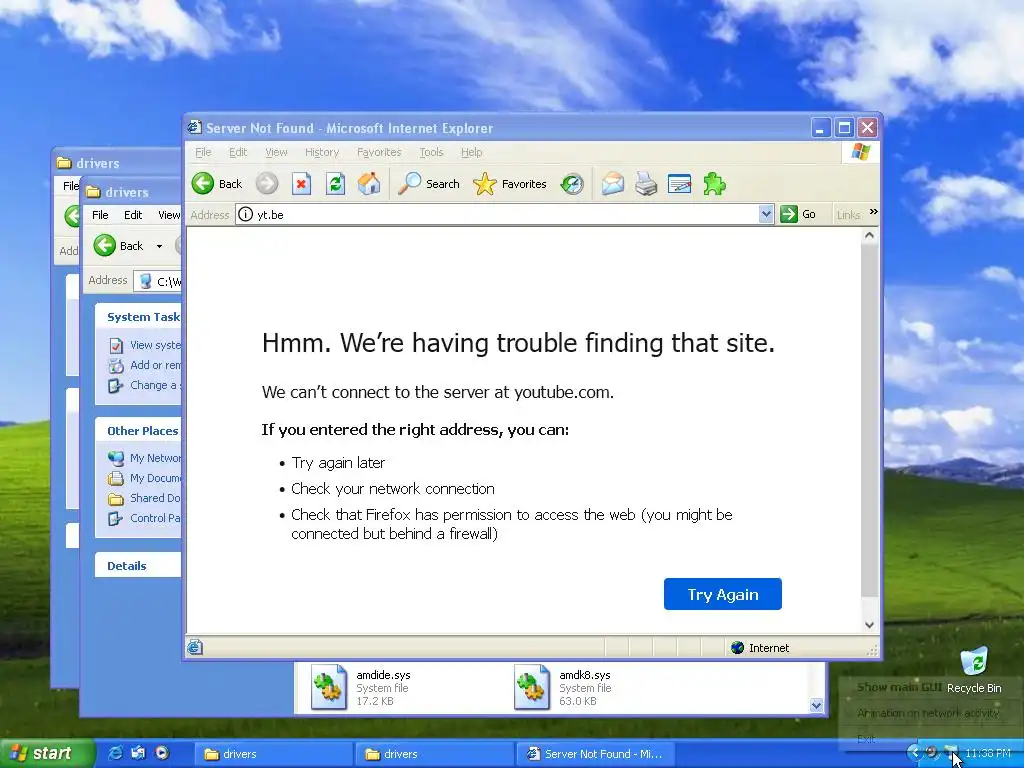
Task: Click the Home house icon
Action: (x=369, y=184)
